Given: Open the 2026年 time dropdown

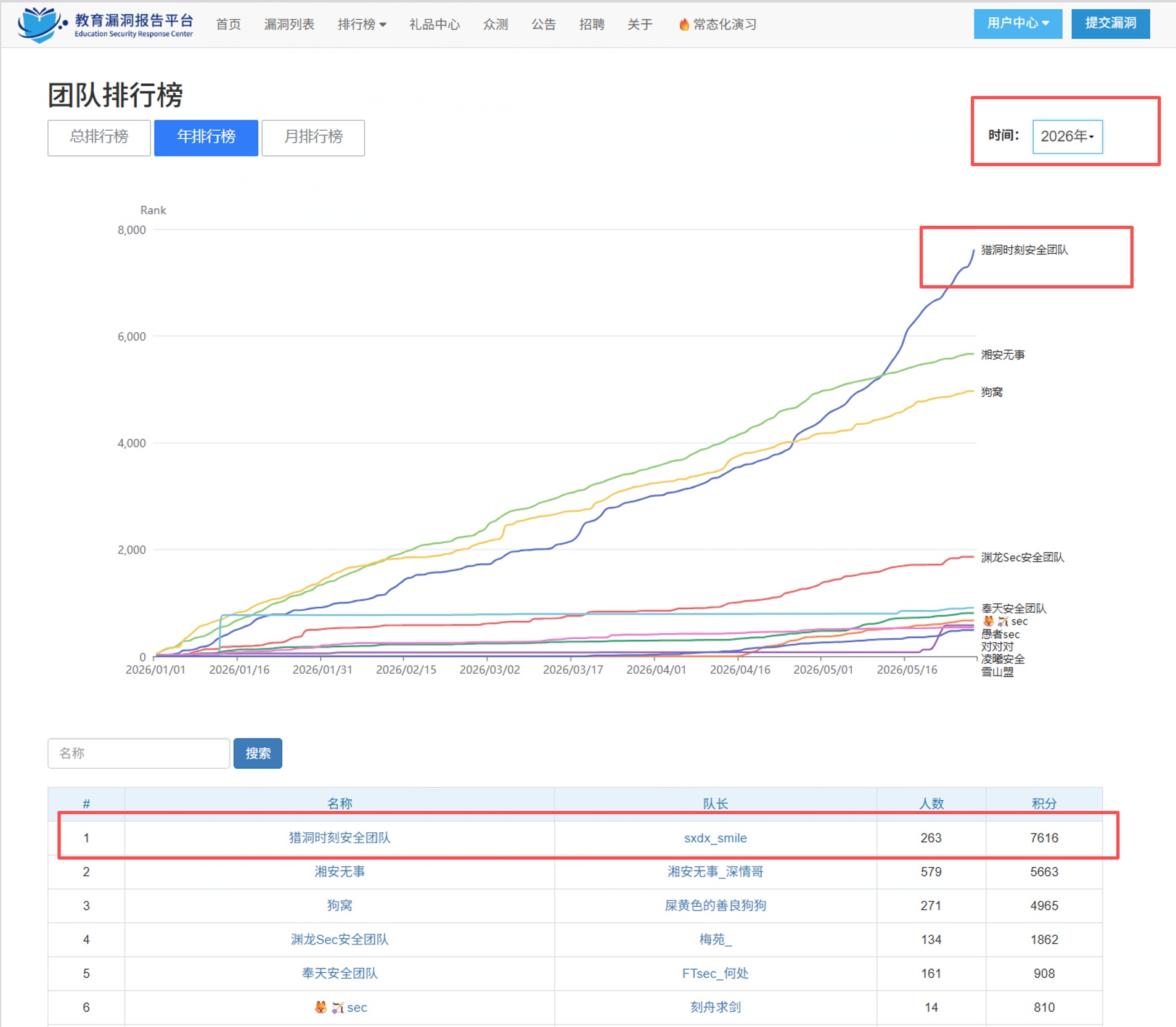Looking at the screenshot, I should point(1068,136).
